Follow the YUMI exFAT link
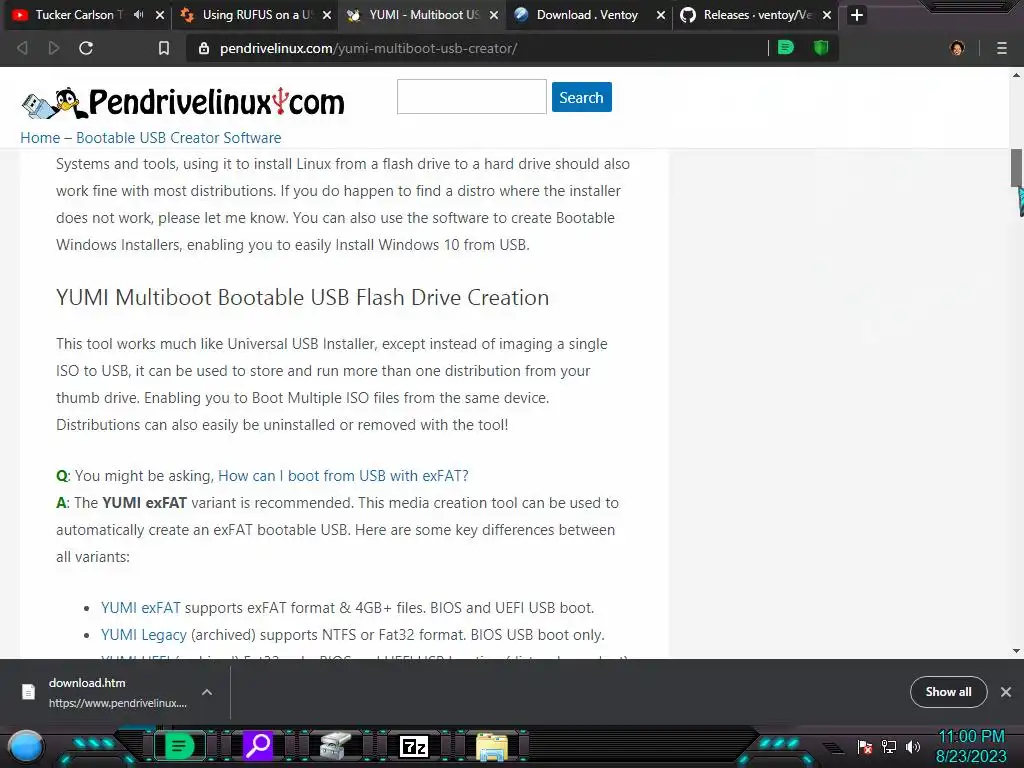 (x=140, y=608)
